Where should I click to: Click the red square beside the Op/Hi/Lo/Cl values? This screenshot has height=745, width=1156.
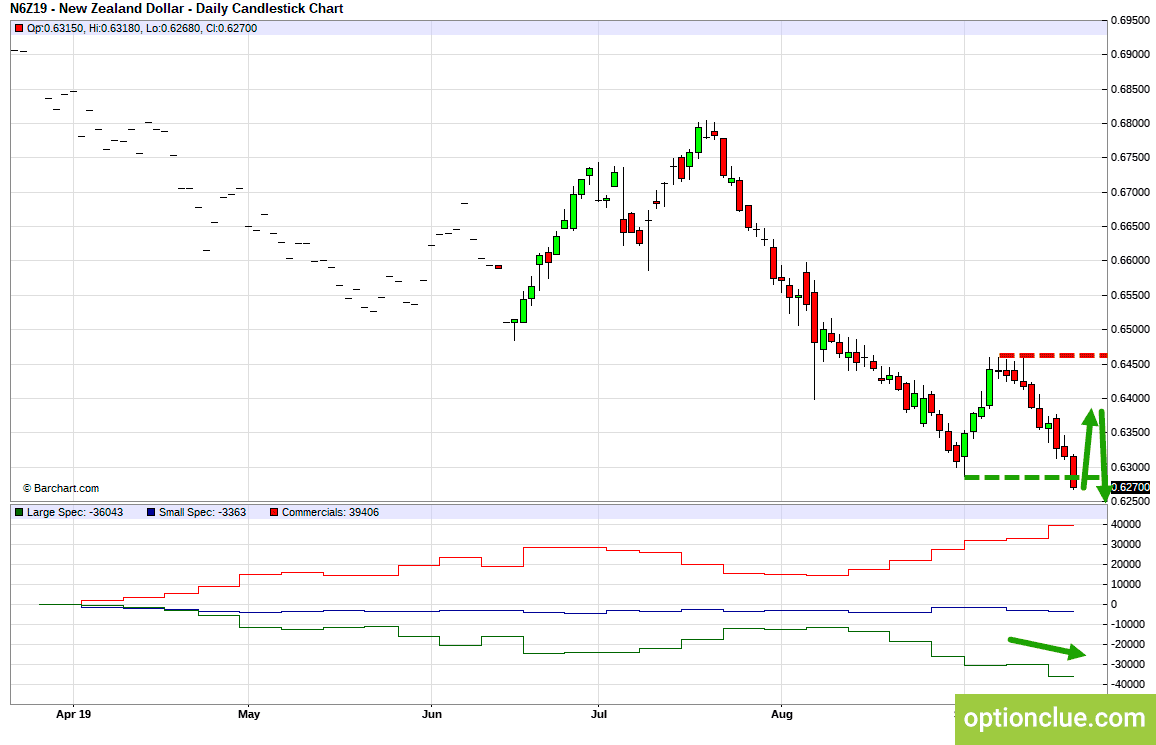click(x=19, y=28)
